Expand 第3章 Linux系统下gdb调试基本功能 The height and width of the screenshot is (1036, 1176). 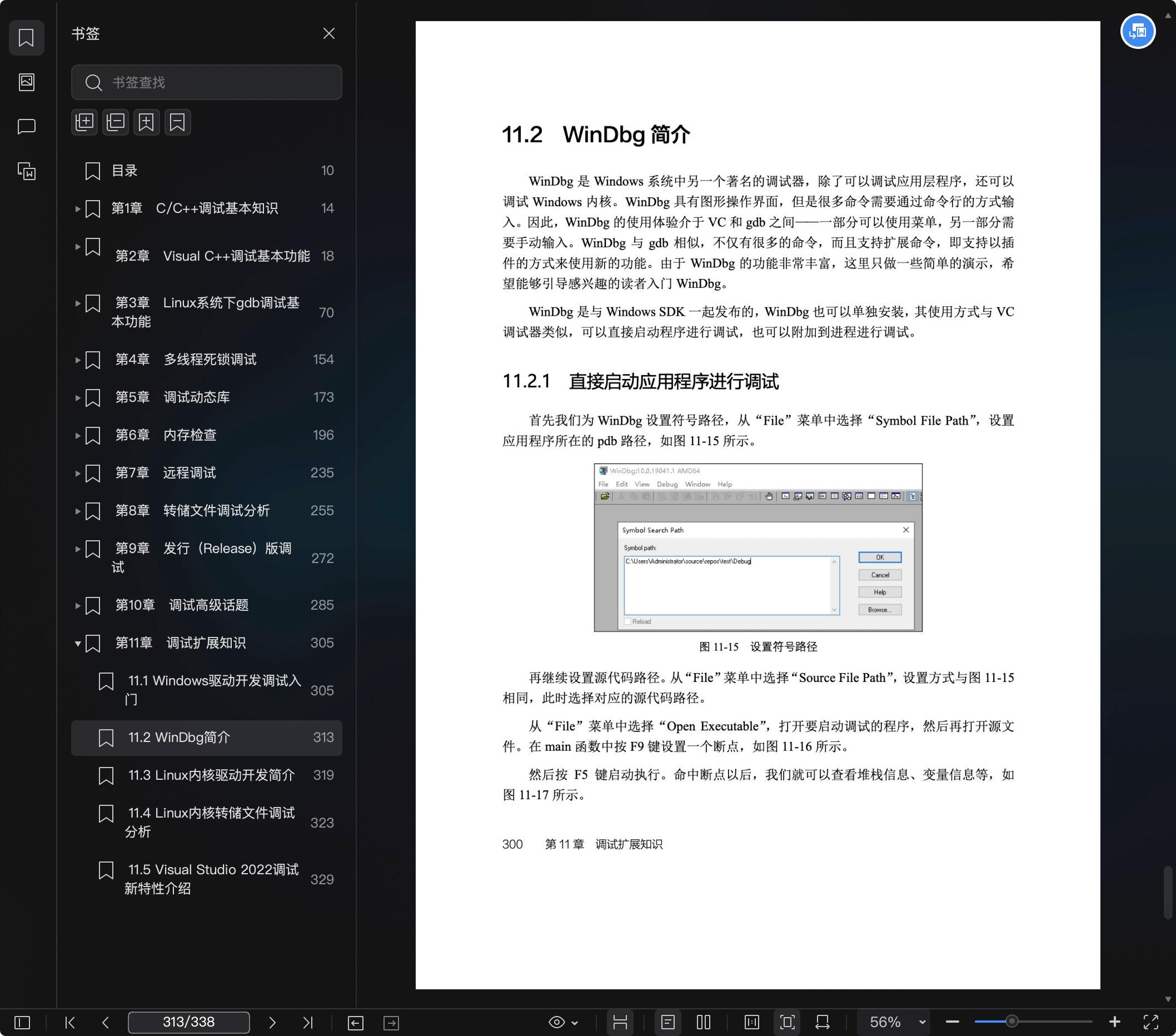click(77, 303)
